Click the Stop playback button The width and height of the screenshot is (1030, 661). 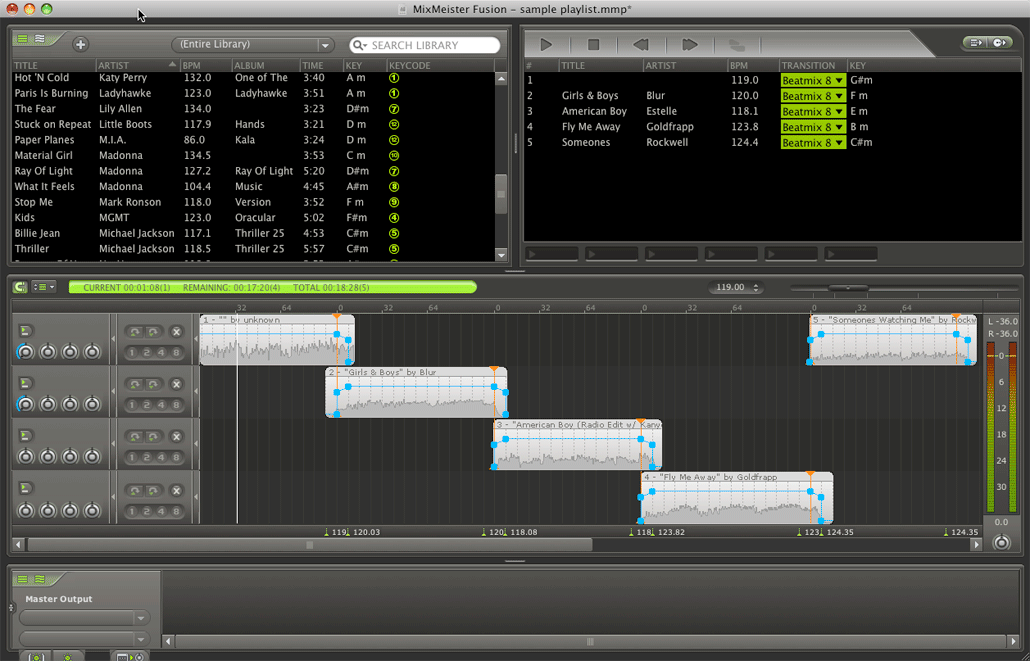[x=593, y=45]
